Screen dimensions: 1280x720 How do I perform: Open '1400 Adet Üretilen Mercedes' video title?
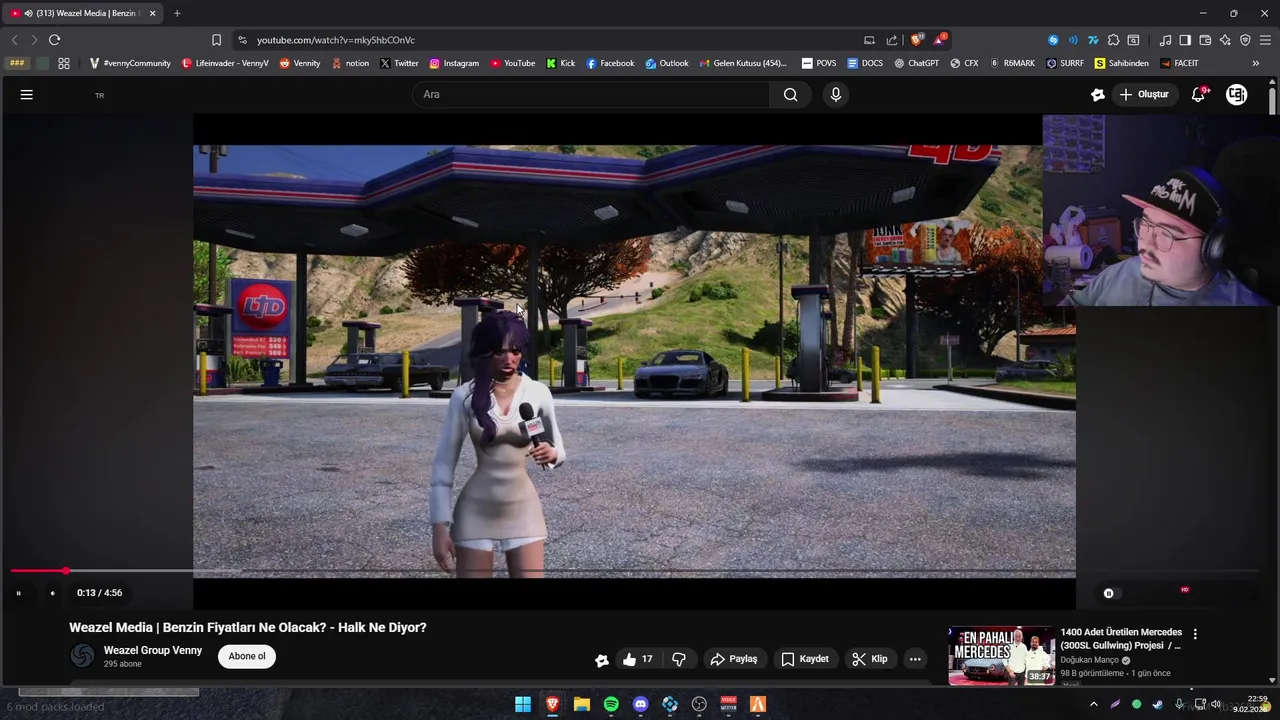1121,639
